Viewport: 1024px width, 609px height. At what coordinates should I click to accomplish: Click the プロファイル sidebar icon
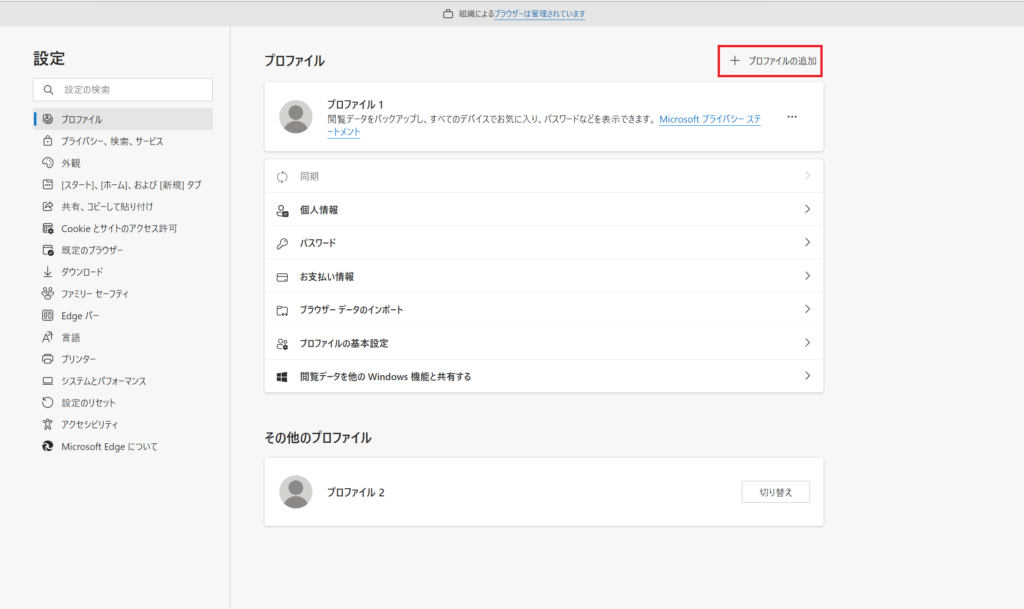48,119
